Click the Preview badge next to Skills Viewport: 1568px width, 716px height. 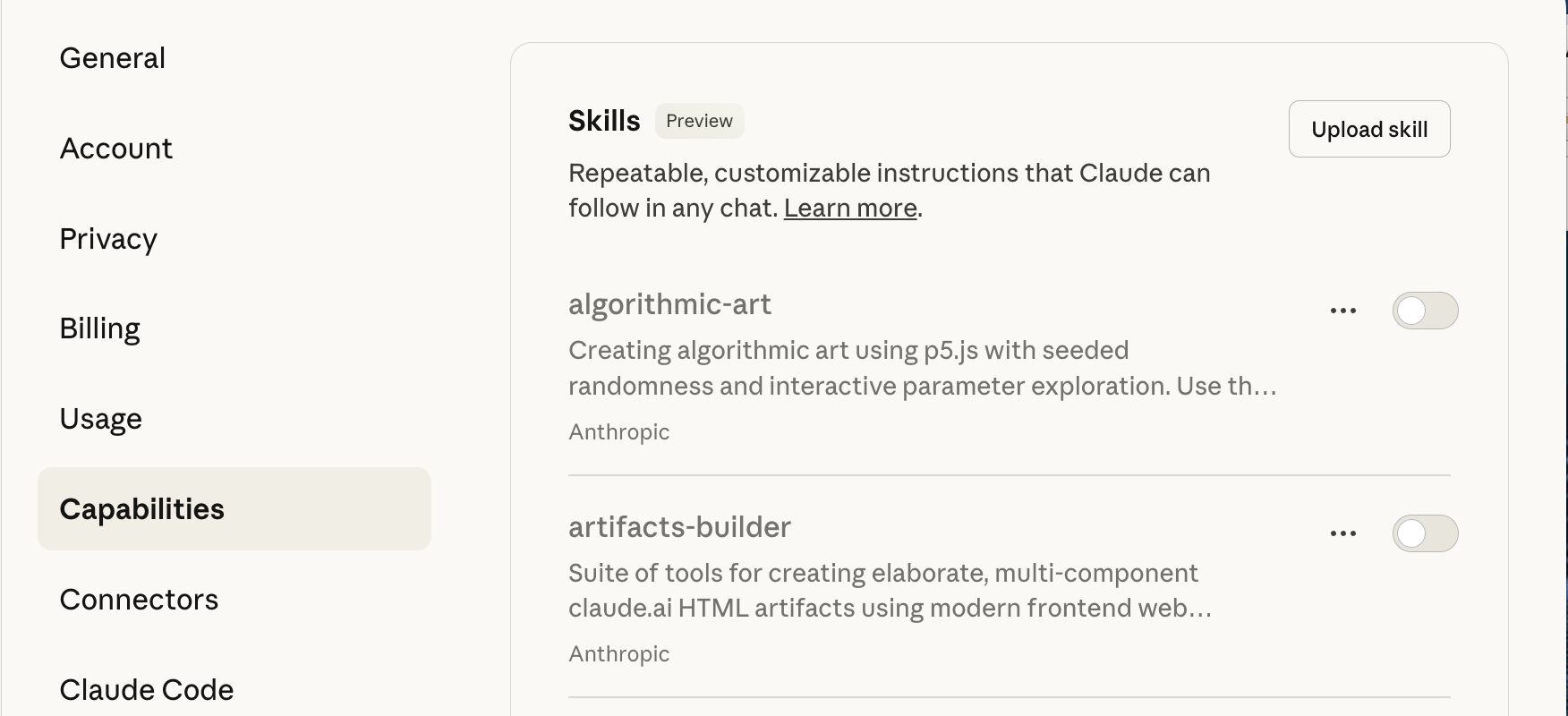coord(699,120)
